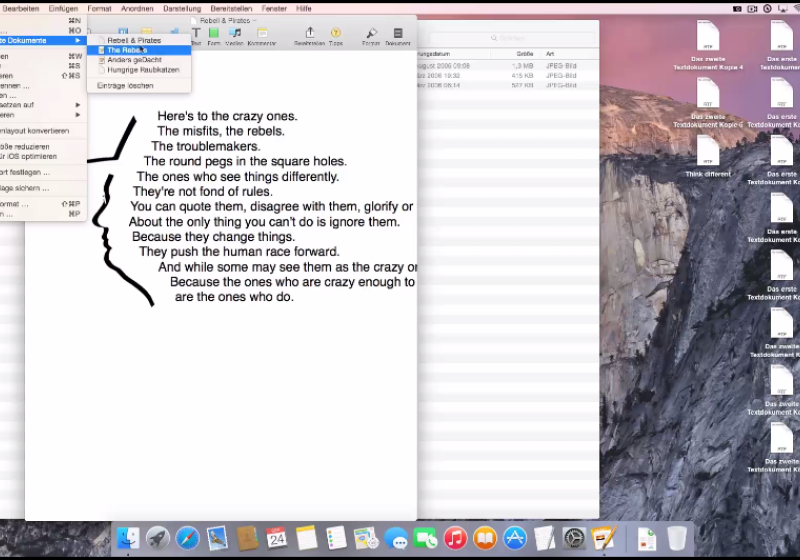Open the Darstellung menu

pos(182,8)
